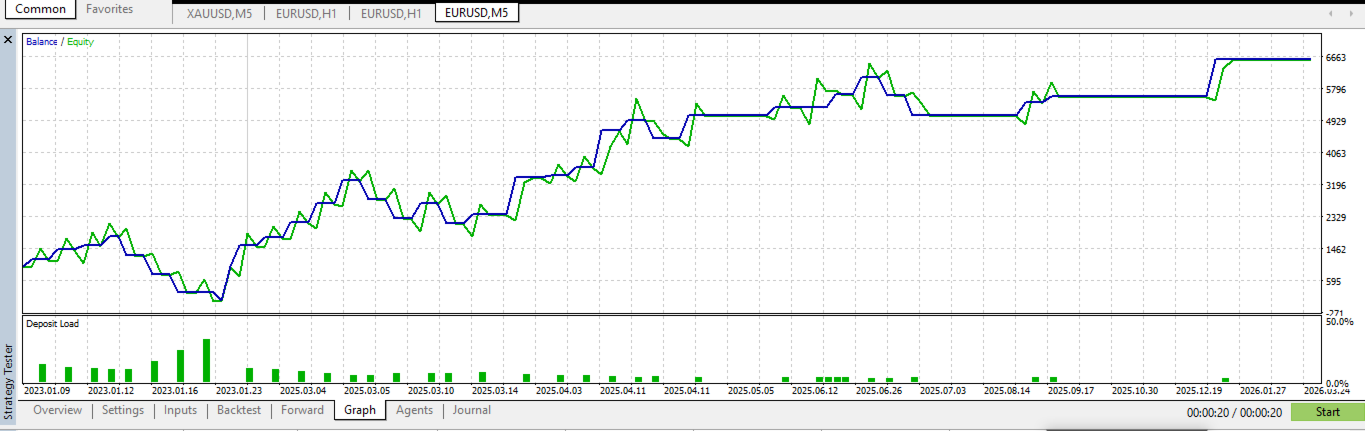Screen dimensions: 1365x431
Task: Open the Favorites tab
Action: pos(109,9)
